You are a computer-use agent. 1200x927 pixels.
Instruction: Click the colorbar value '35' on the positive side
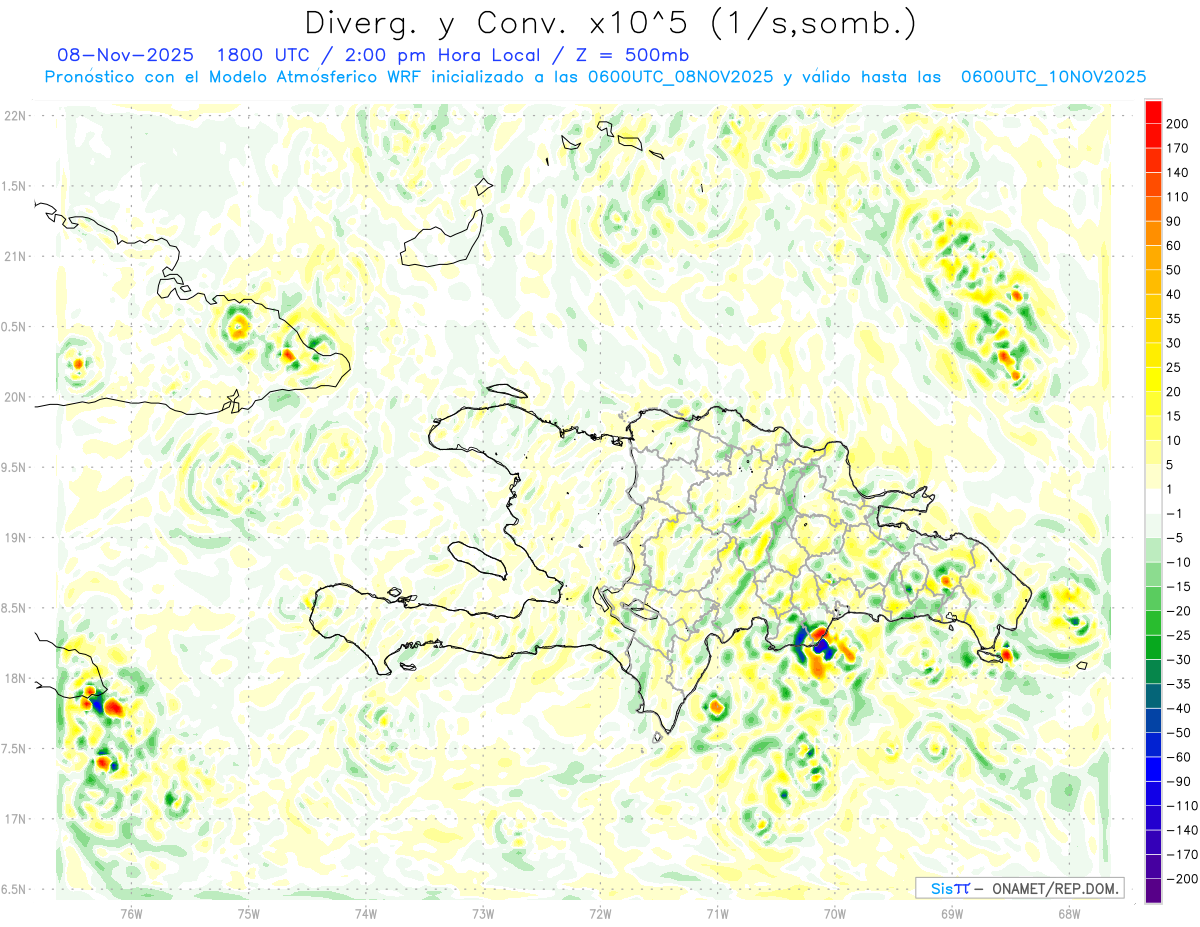coord(1175,319)
